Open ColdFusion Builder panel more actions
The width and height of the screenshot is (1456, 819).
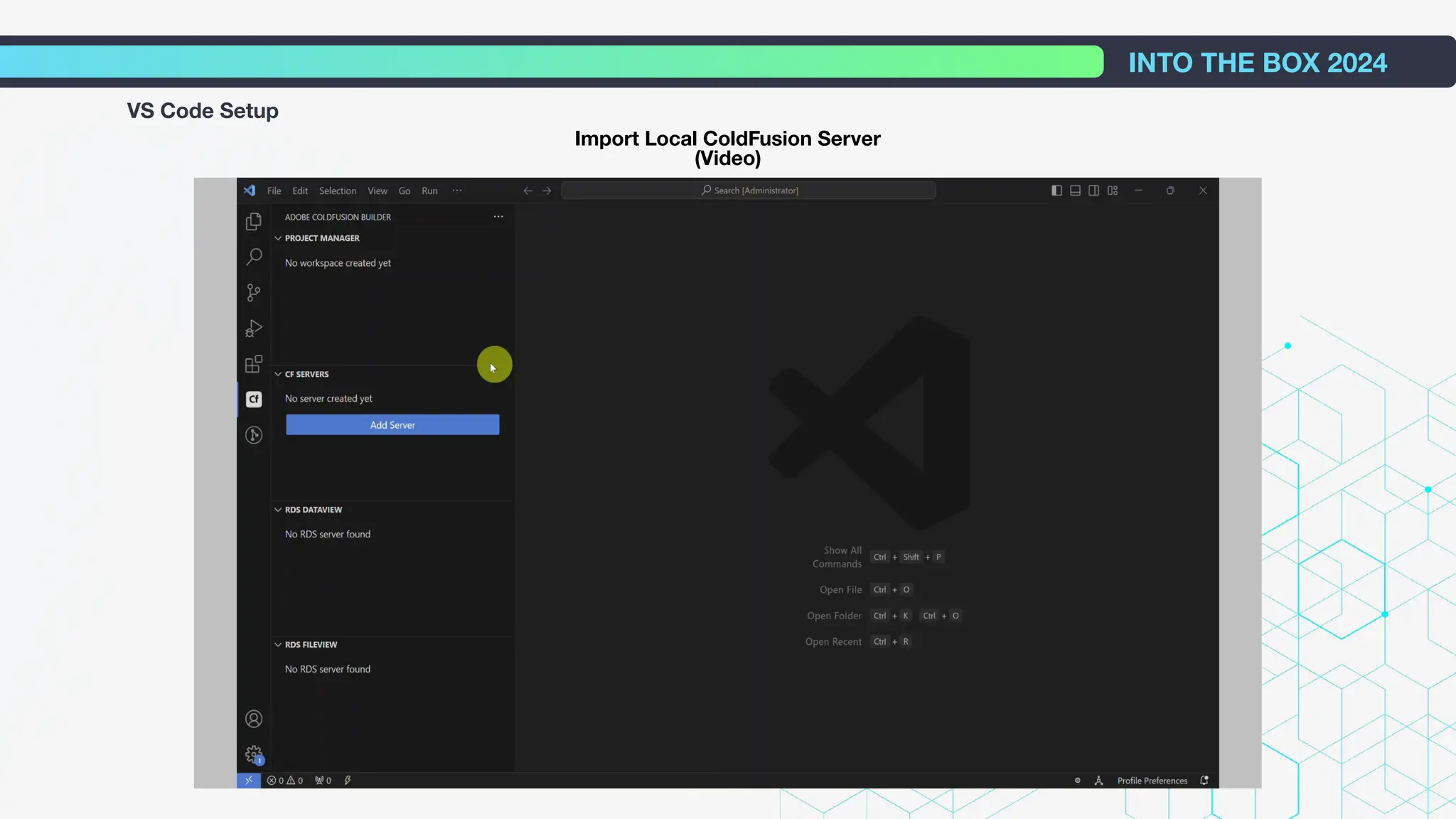pos(498,217)
